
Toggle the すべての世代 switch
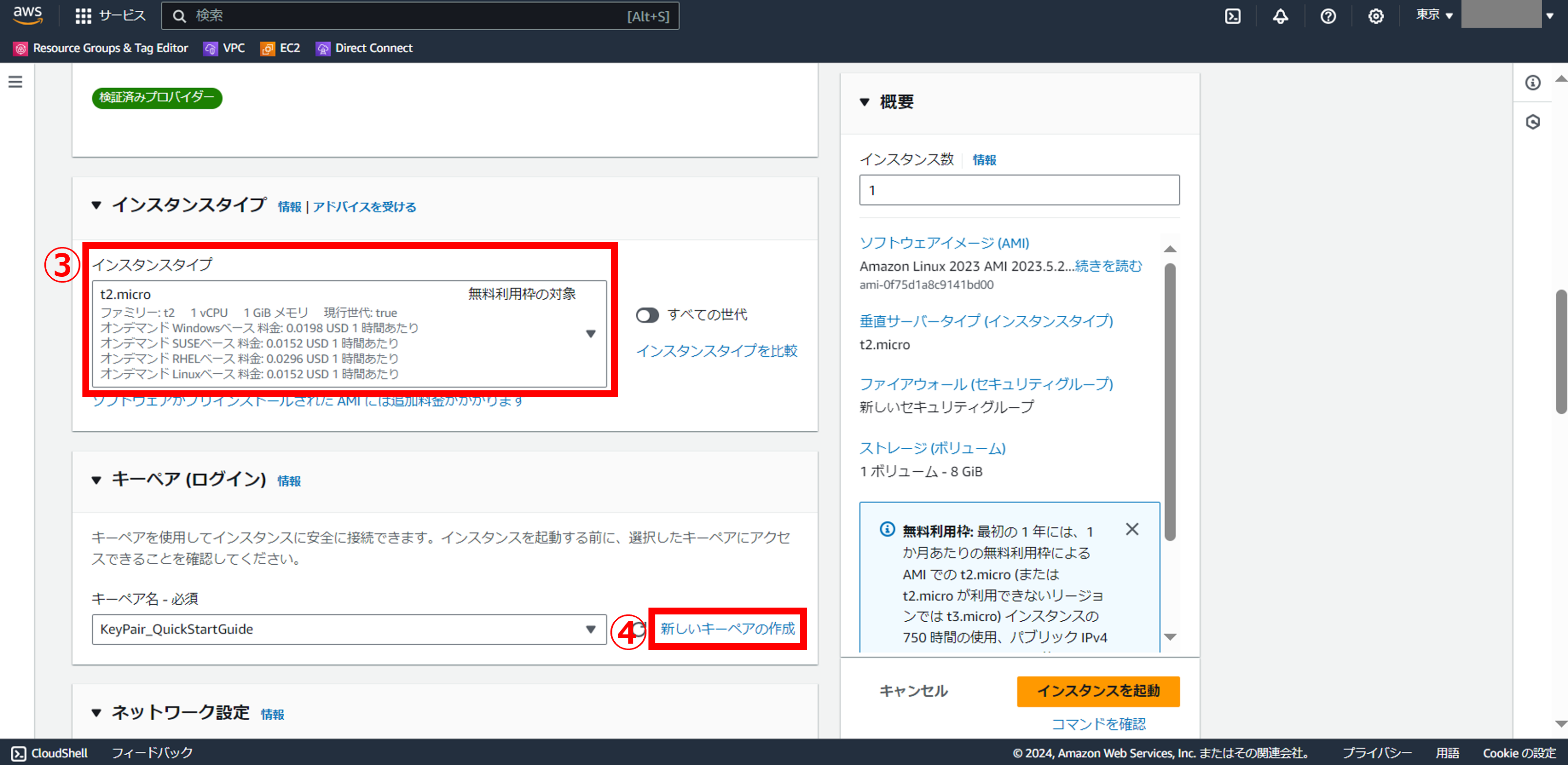point(647,315)
